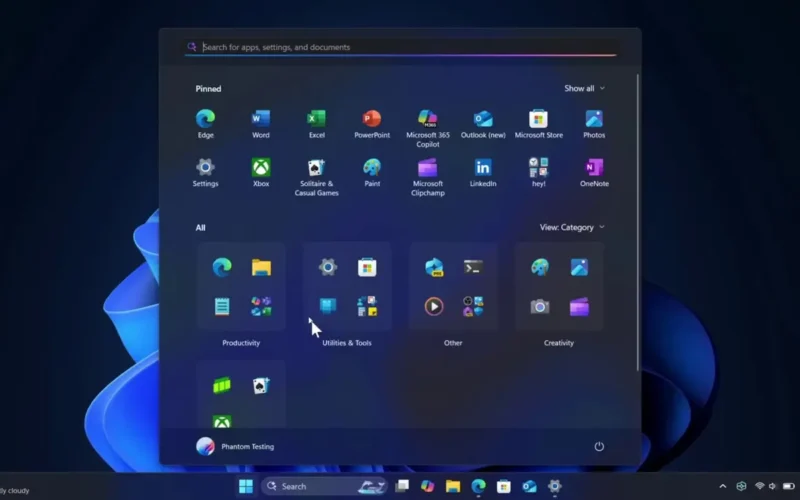Open Settings from the taskbar
Image resolution: width=800 pixels, height=500 pixels.
point(555,486)
